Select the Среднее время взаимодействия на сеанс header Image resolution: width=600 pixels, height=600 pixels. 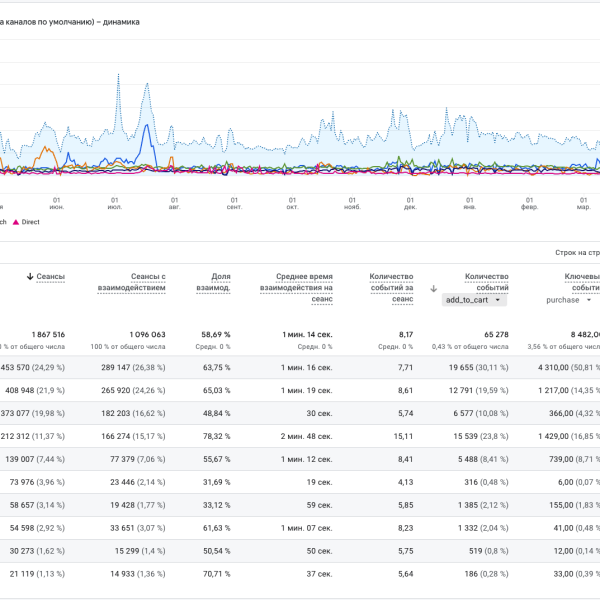(296, 287)
